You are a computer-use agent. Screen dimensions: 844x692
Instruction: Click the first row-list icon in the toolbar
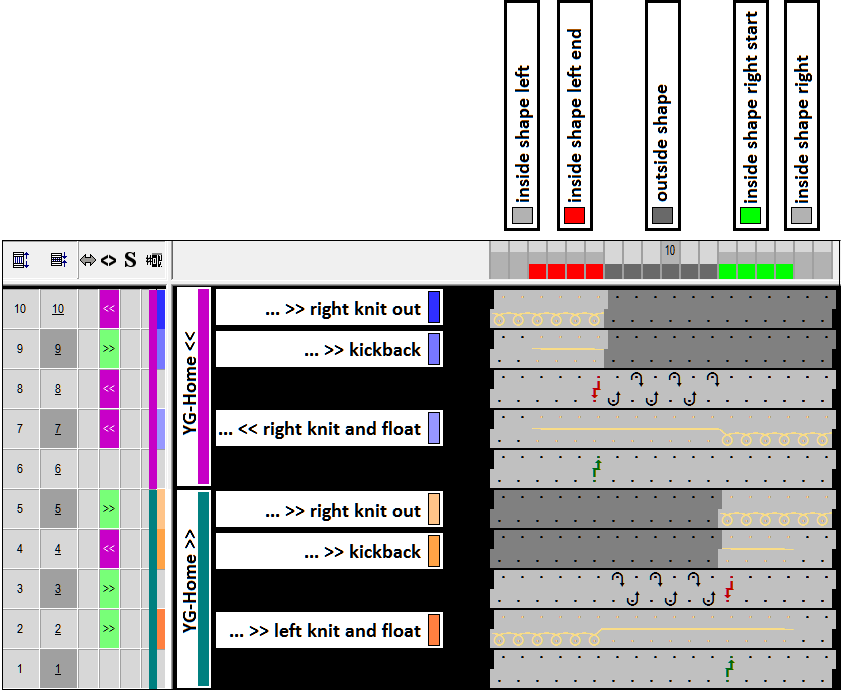(20, 260)
